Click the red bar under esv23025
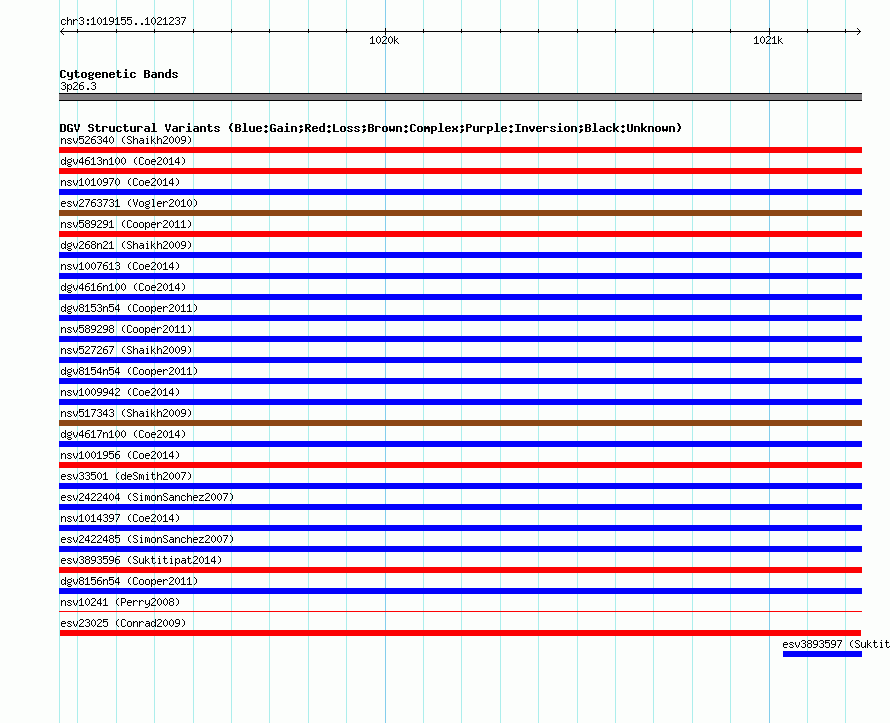Viewport: 890px width, 723px height. (x=460, y=633)
